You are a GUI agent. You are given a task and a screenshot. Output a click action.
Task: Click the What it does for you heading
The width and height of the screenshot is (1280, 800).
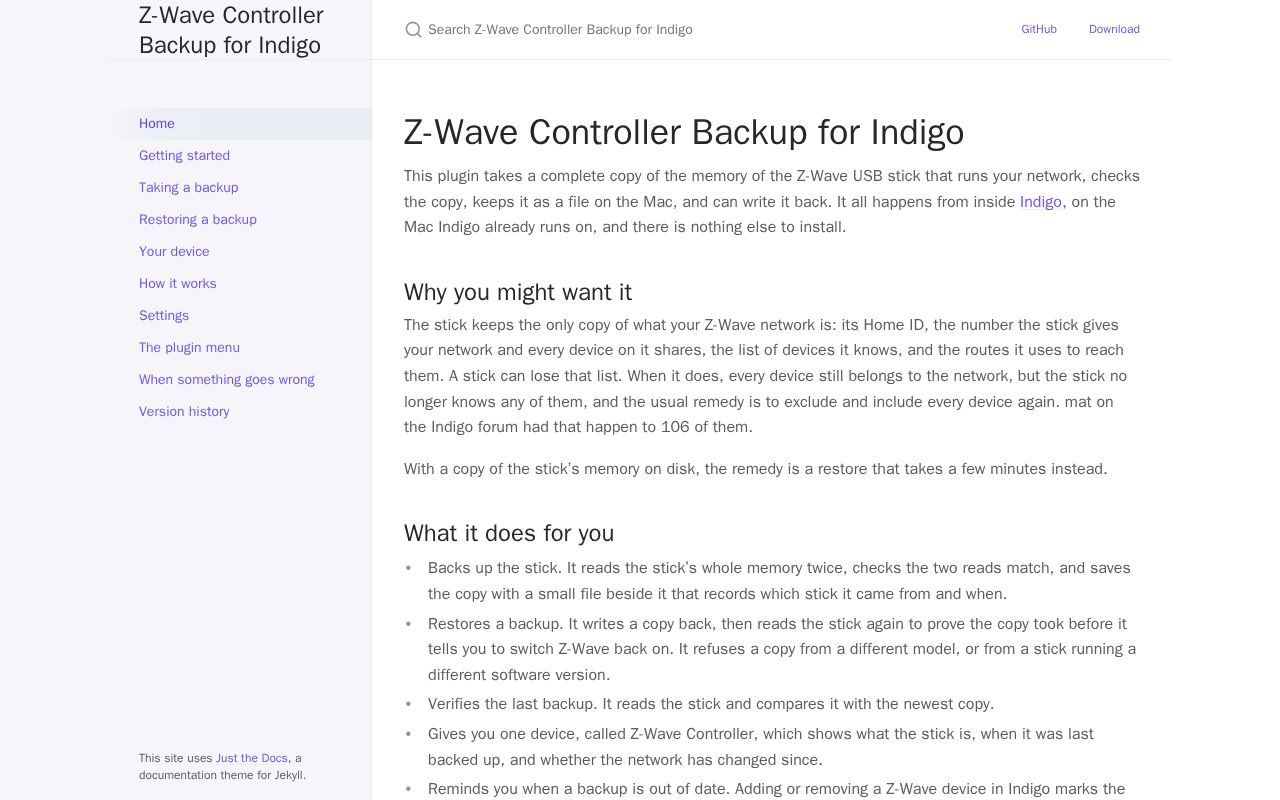[509, 533]
